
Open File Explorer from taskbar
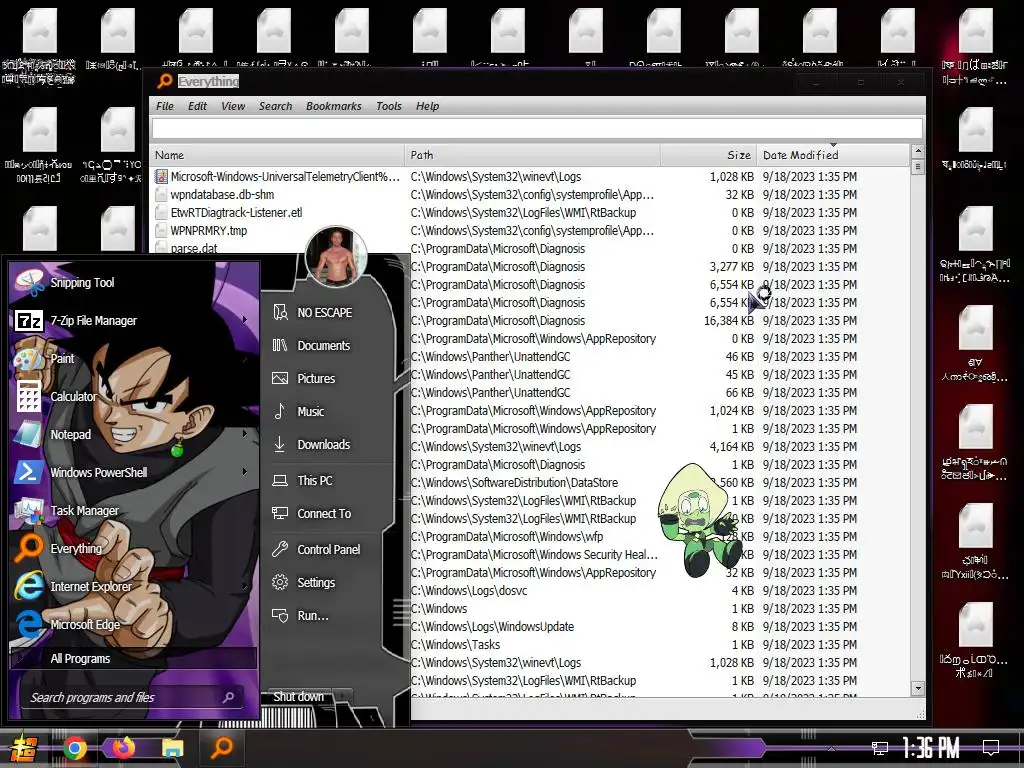pyautogui.click(x=172, y=748)
